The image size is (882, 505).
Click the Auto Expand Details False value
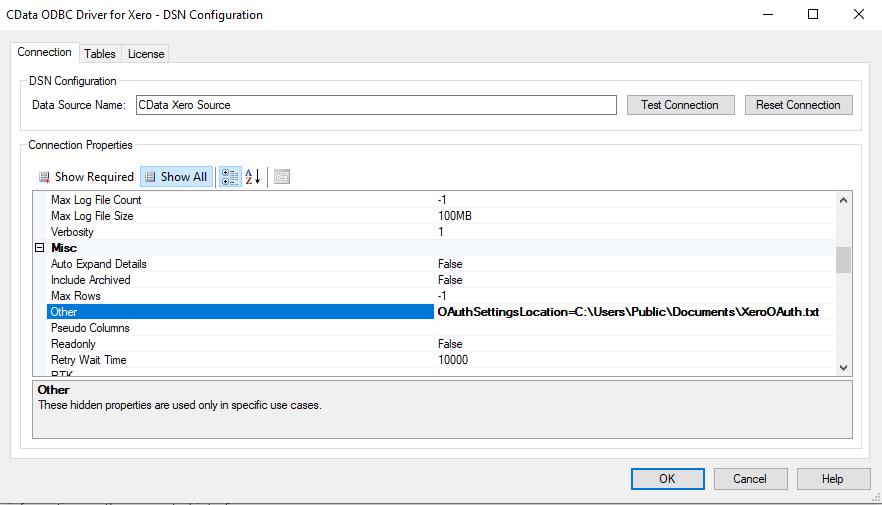point(450,264)
